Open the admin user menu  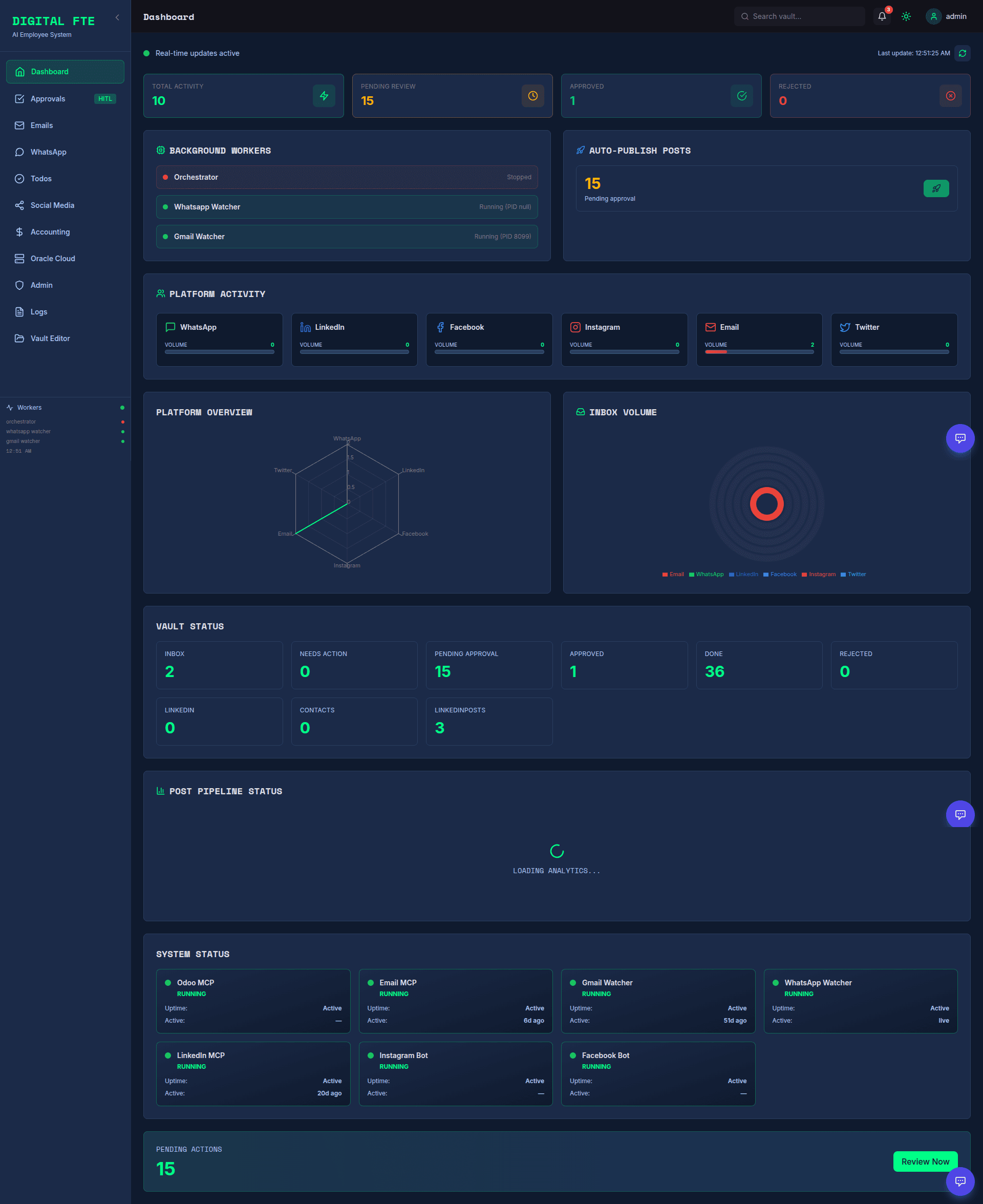pos(946,16)
